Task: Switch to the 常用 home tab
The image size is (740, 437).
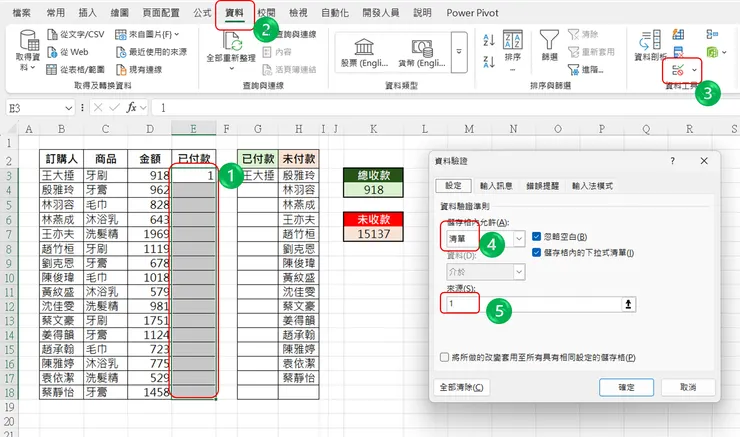Action: 56,13
